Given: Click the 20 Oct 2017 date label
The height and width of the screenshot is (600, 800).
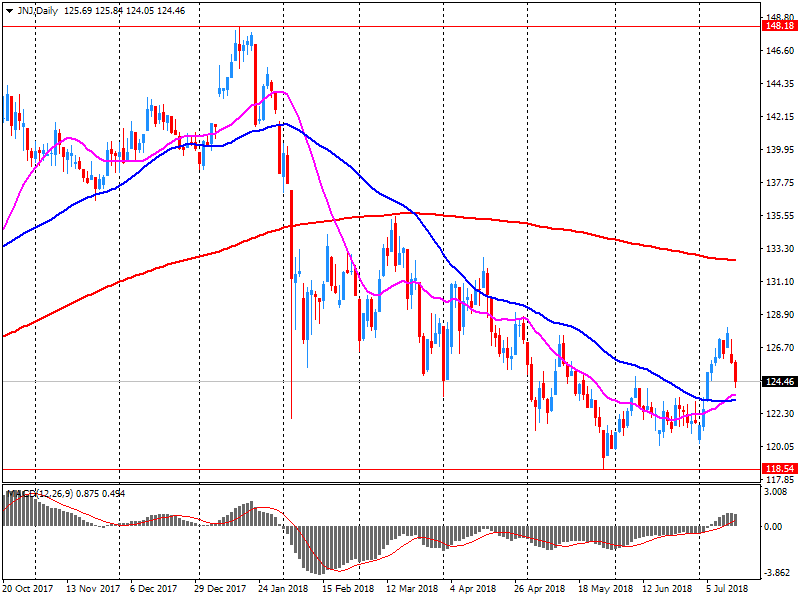Looking at the screenshot, I should [x=28, y=589].
